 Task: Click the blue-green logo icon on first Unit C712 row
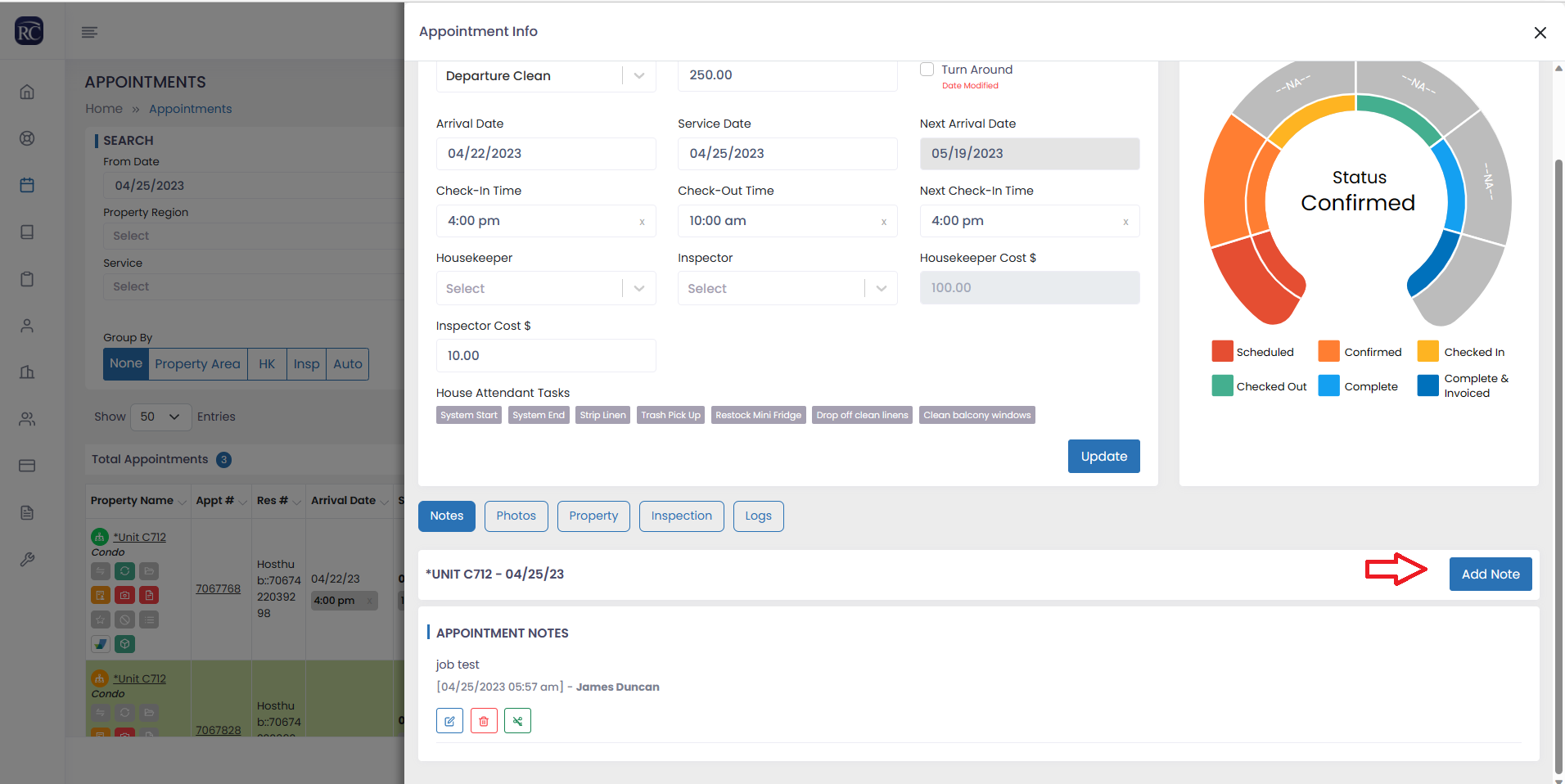pos(101,644)
